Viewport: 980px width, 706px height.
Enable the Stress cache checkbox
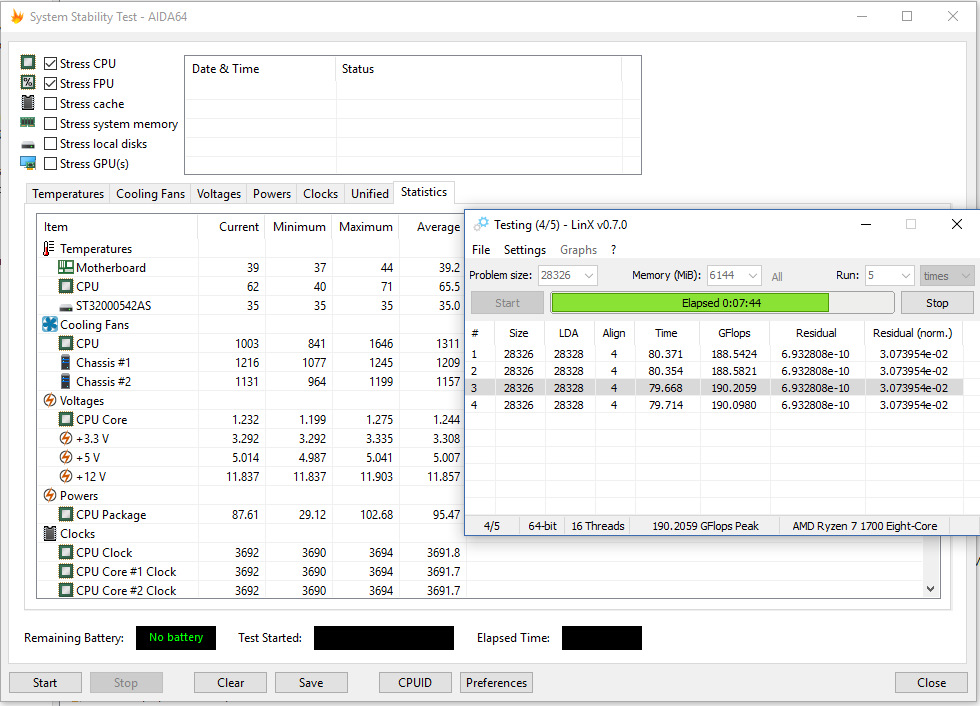51,104
